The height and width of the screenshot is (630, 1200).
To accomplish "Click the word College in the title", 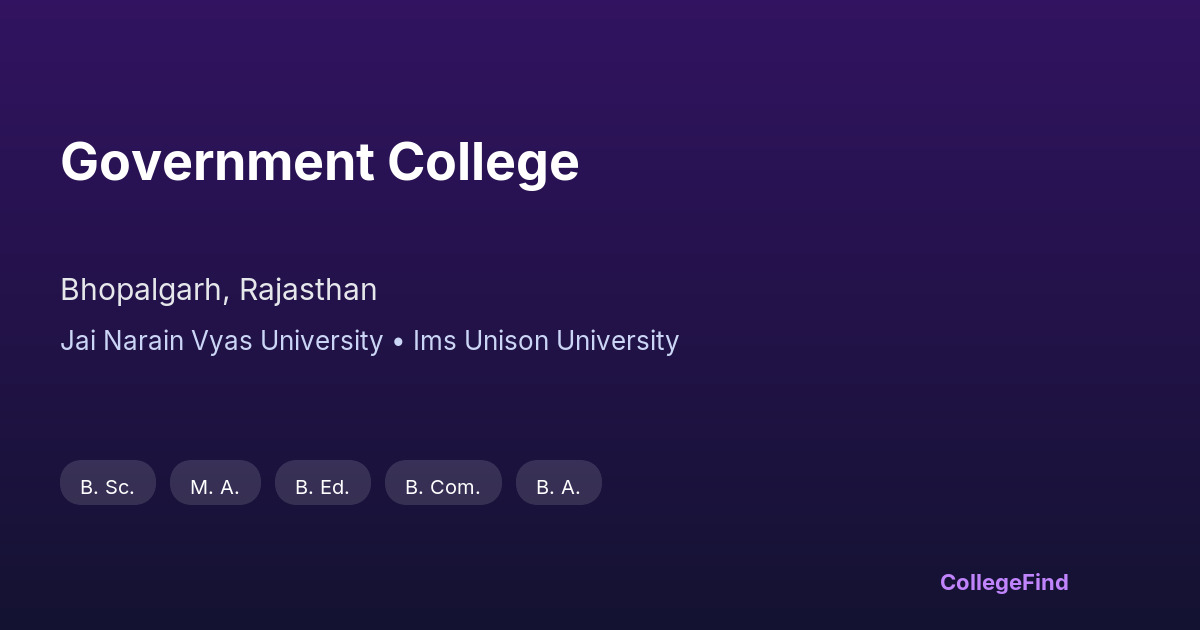I will tap(483, 162).
